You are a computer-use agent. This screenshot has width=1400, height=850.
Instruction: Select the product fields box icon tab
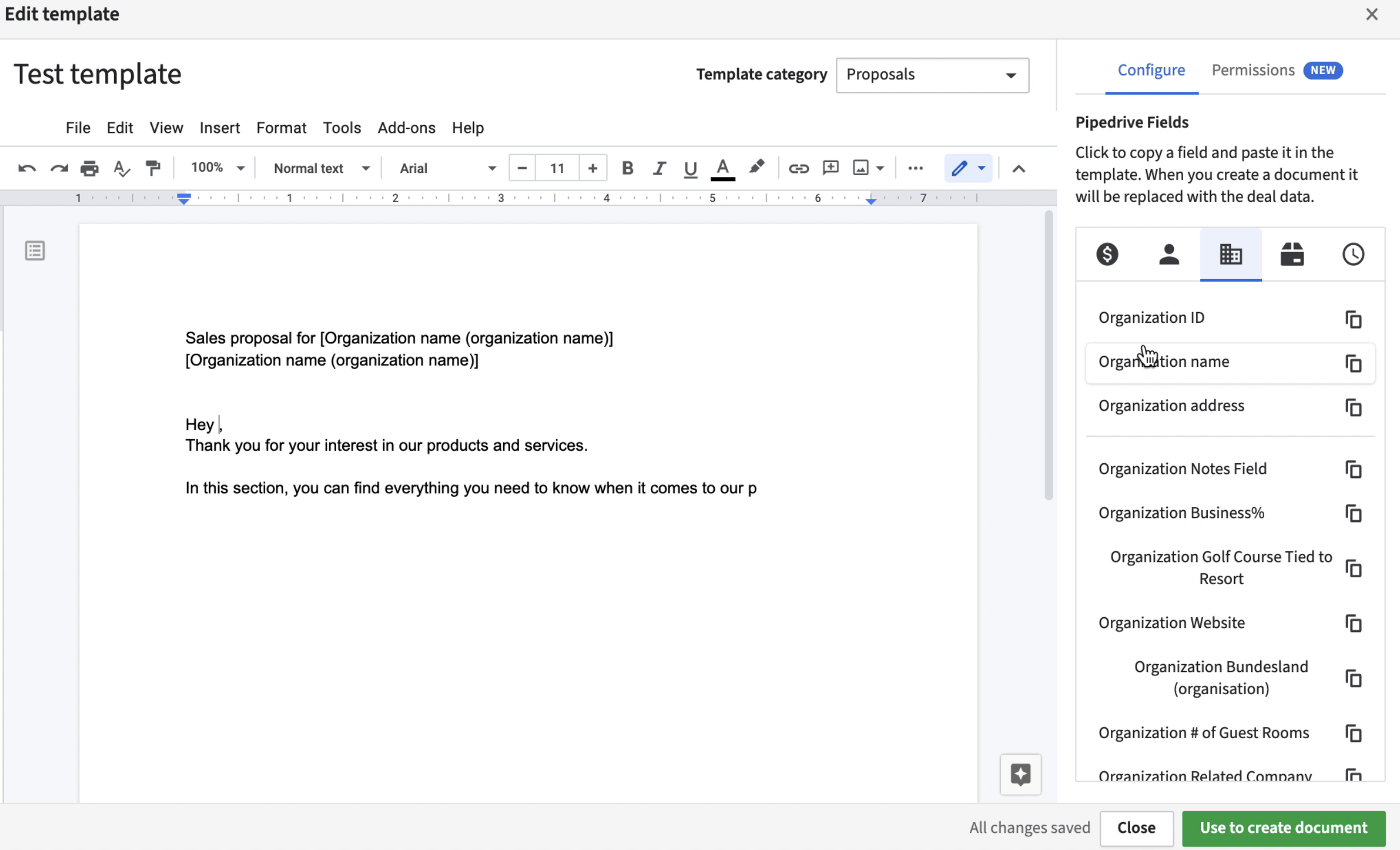point(1292,254)
